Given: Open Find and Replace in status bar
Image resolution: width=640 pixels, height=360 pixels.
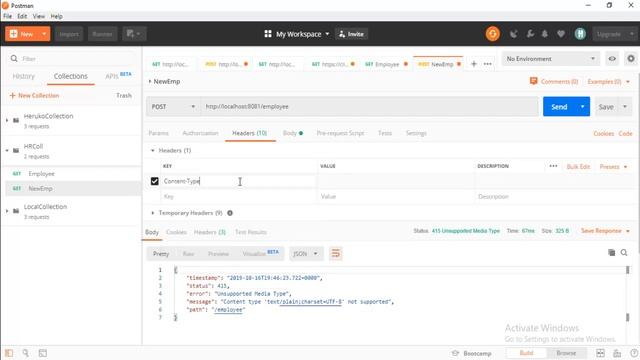Looking at the screenshot, I should pyautogui.click(x=25, y=353).
